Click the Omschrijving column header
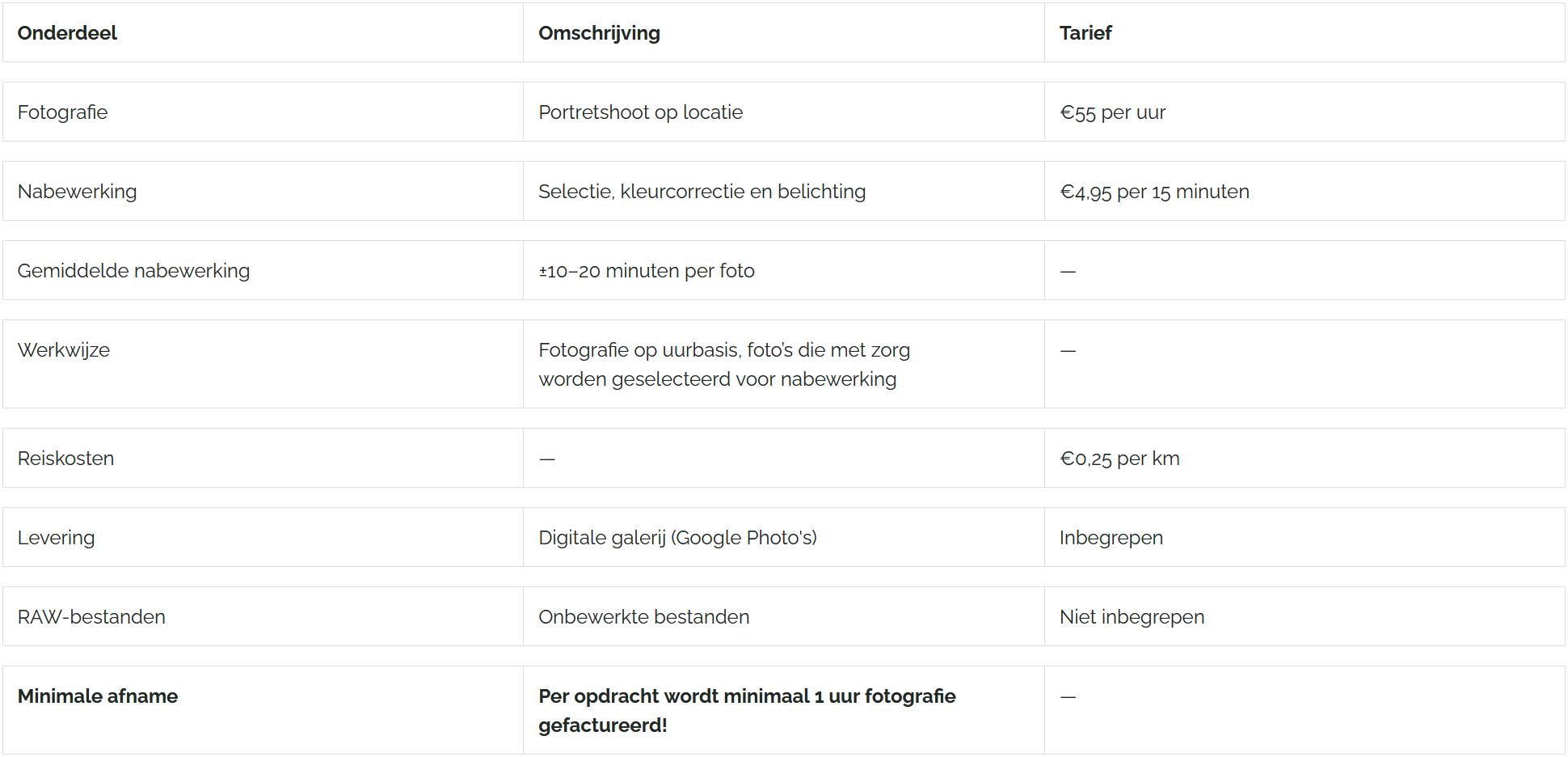 (599, 33)
